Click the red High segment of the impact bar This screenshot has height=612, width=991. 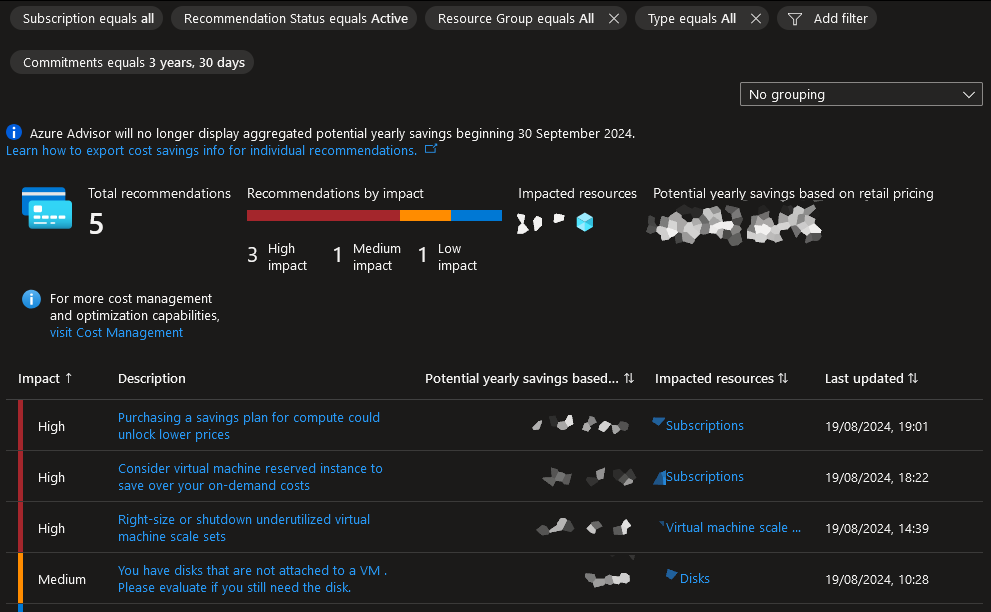(320, 215)
